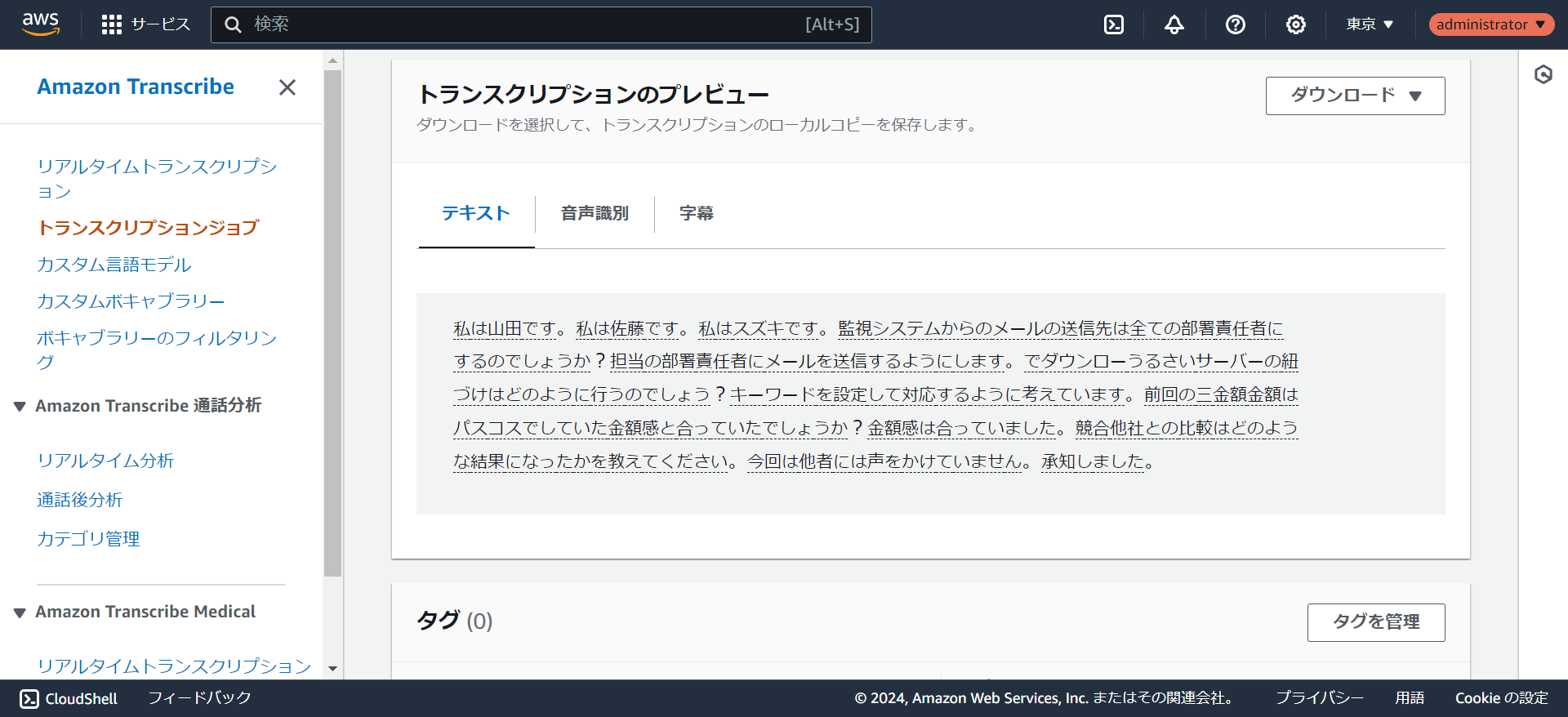Launch CloudShell from the top bar icon
Image resolution: width=1568 pixels, height=717 pixels.
click(1114, 24)
